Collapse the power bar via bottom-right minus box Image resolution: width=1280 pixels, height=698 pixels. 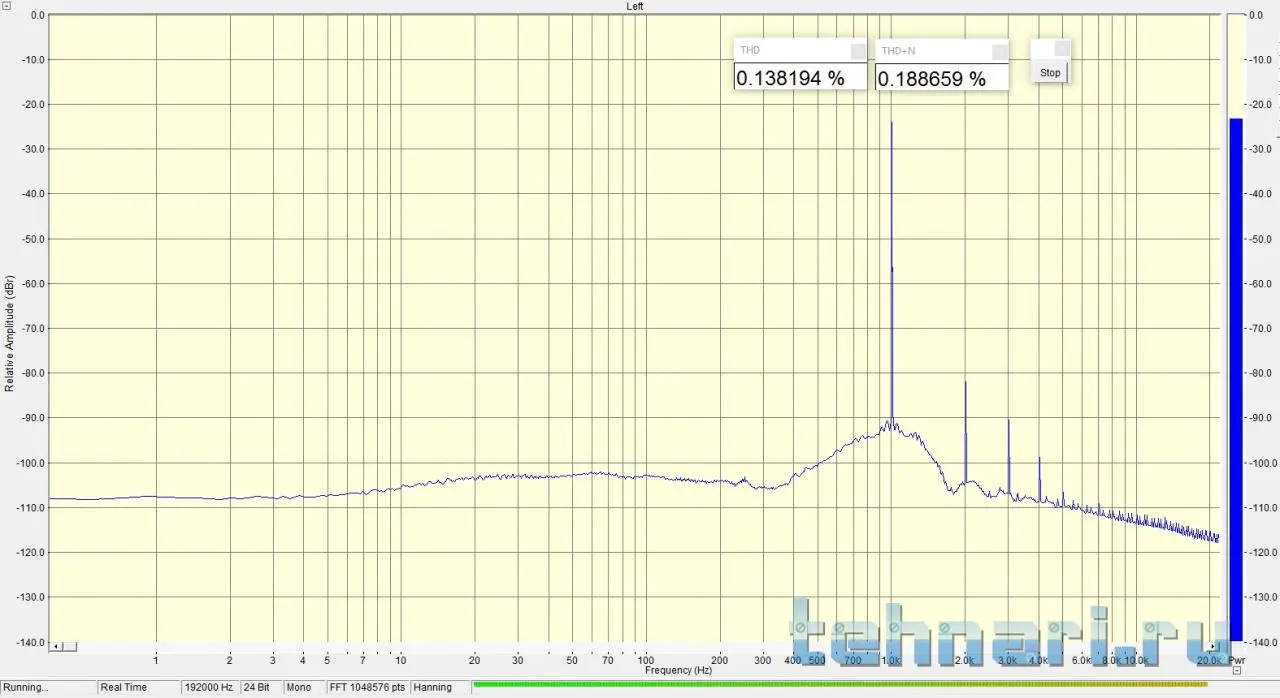[1236, 670]
